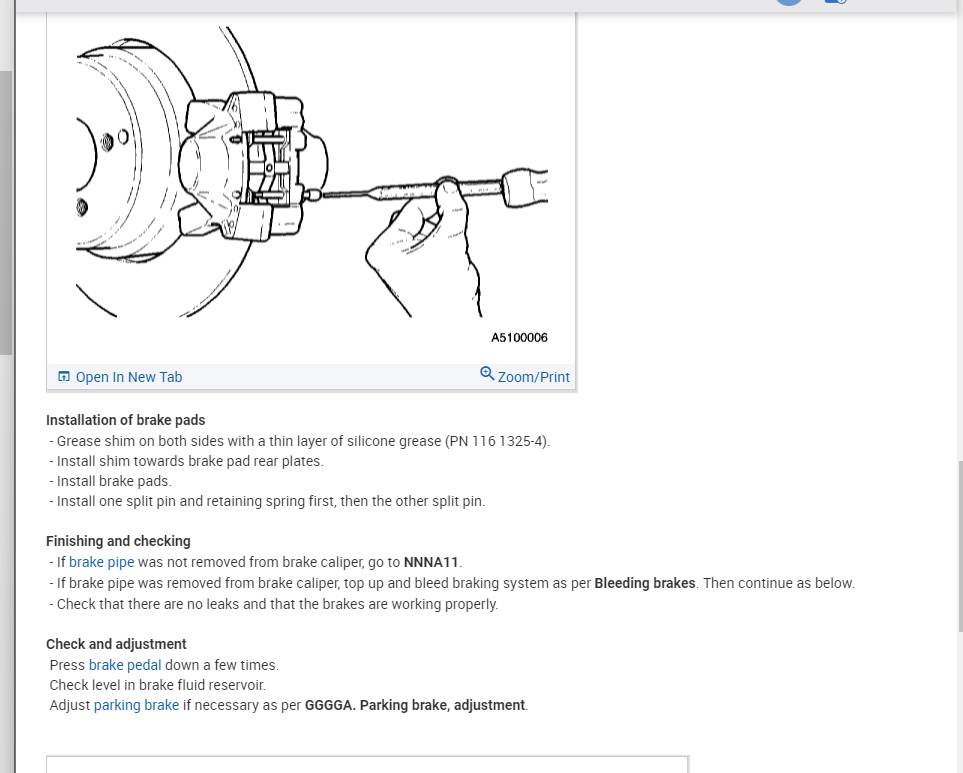Click the Zoom/Print magnifier link
This screenshot has height=773, width=963.
(x=524, y=376)
